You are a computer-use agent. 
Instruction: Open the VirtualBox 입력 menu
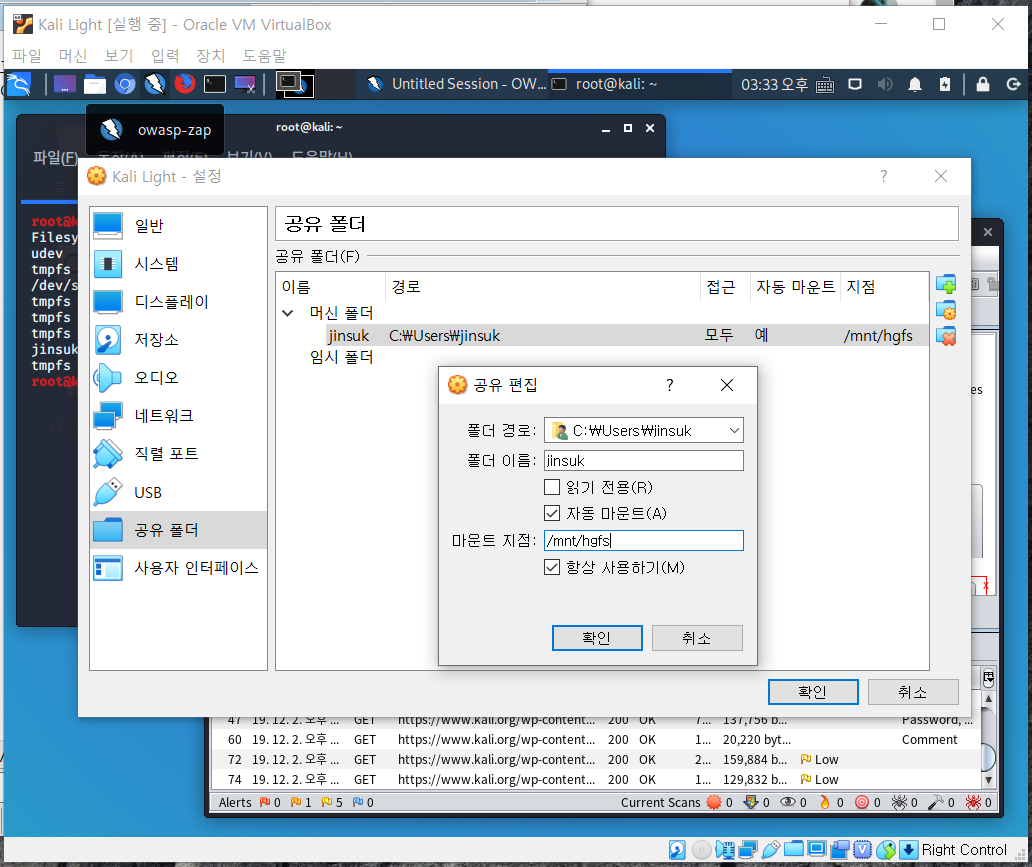coord(165,56)
